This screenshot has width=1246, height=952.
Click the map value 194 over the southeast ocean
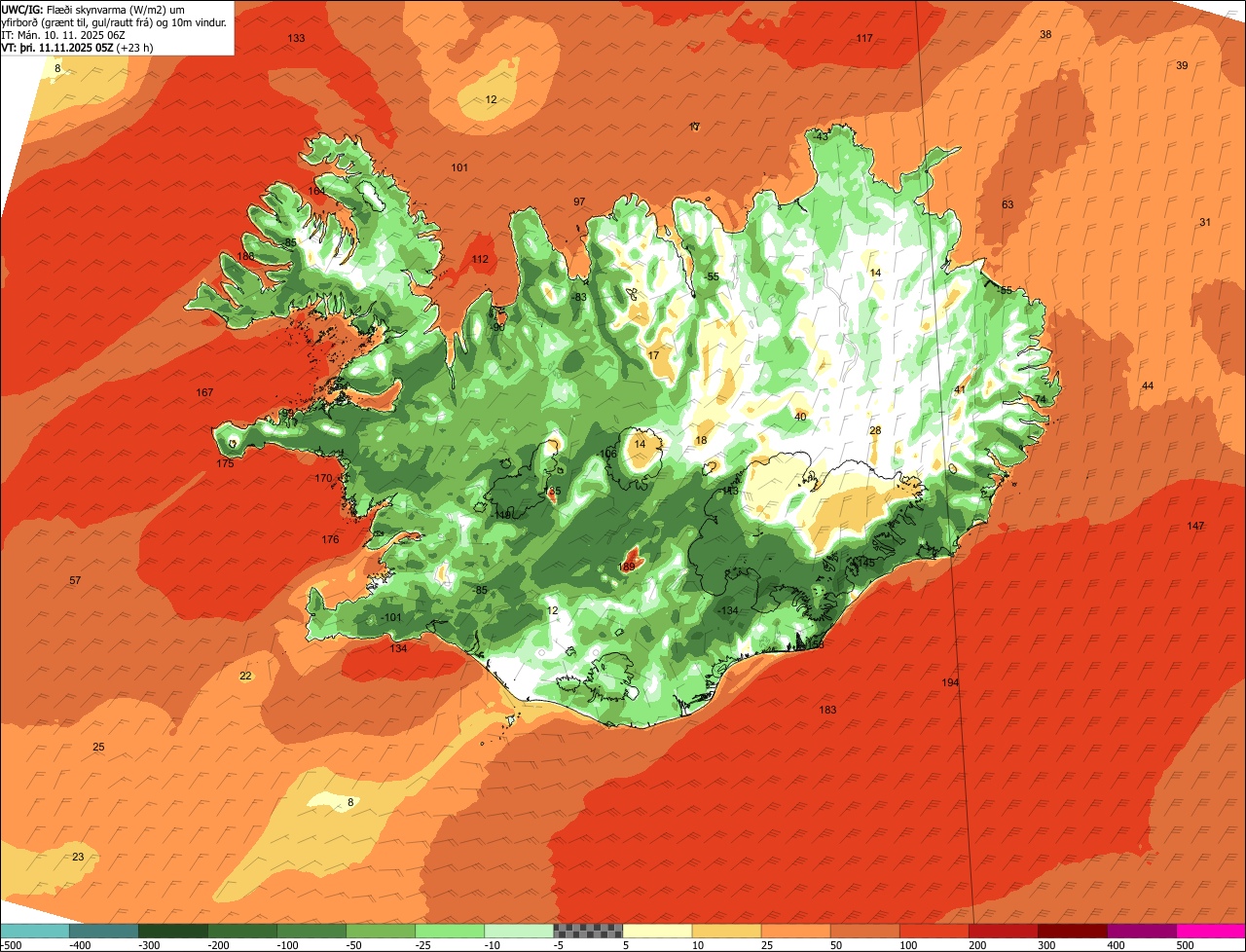point(950,682)
